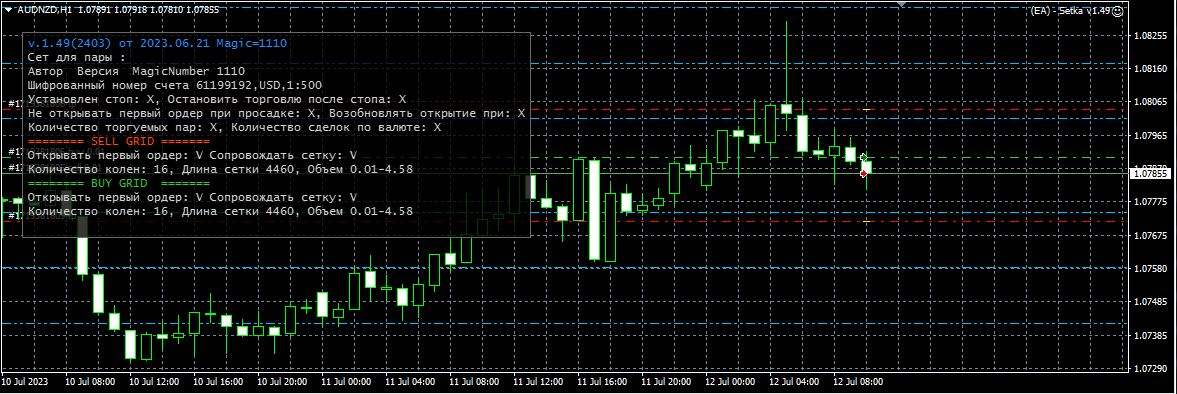Click 'Открывать первый ордер' under SELL GRID

tap(192, 155)
